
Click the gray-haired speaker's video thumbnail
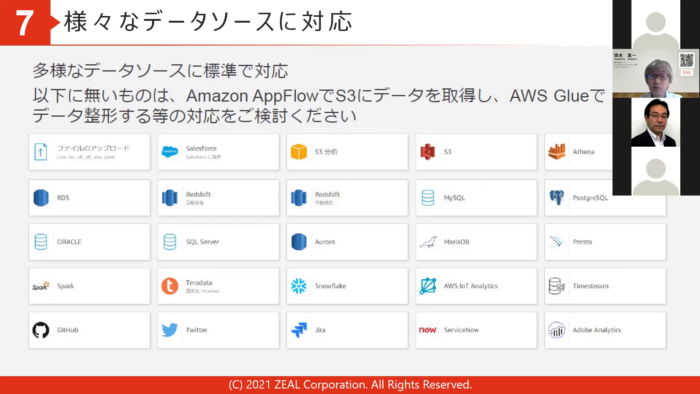click(655, 74)
